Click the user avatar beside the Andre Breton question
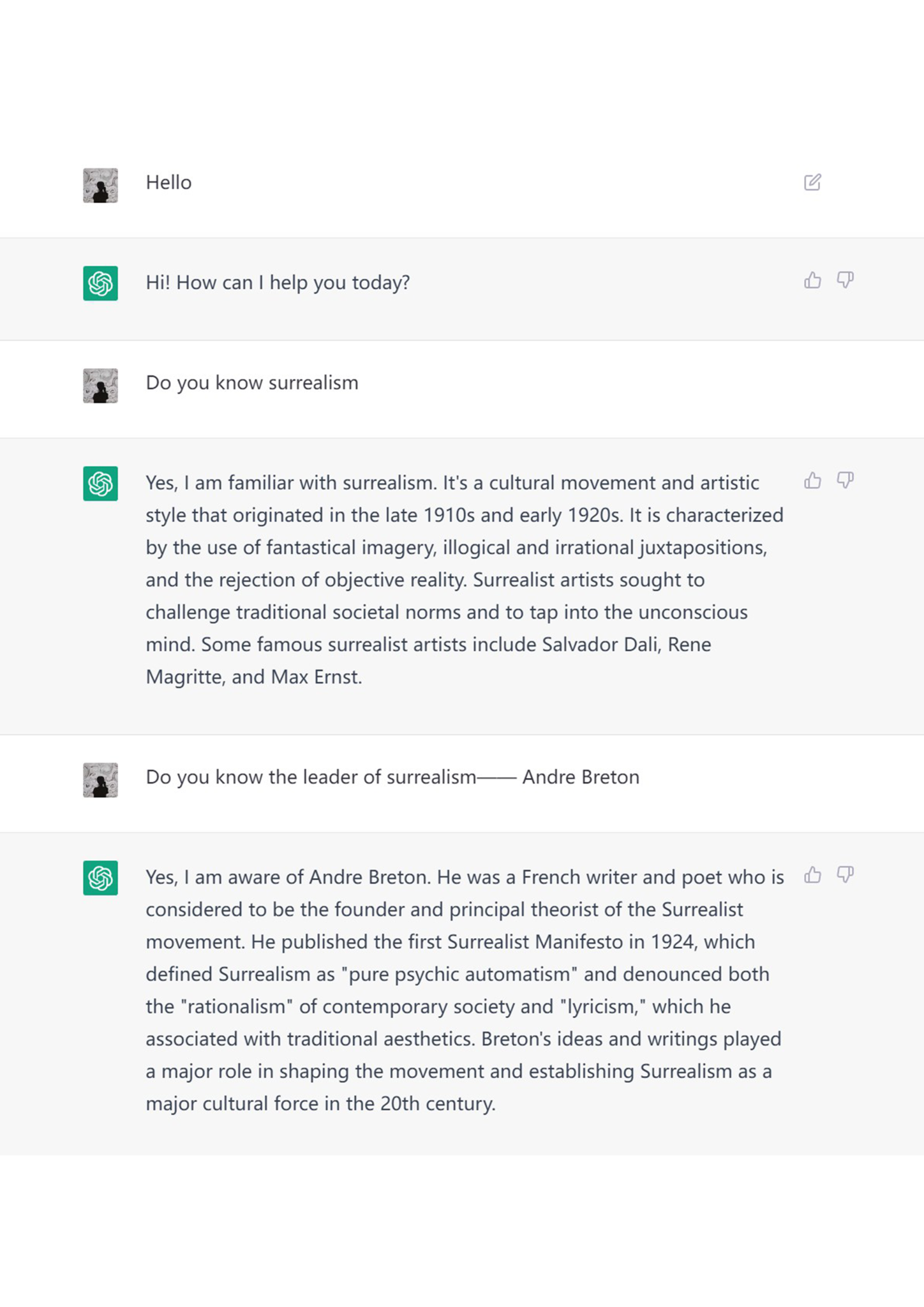The image size is (924, 1307). tap(100, 780)
